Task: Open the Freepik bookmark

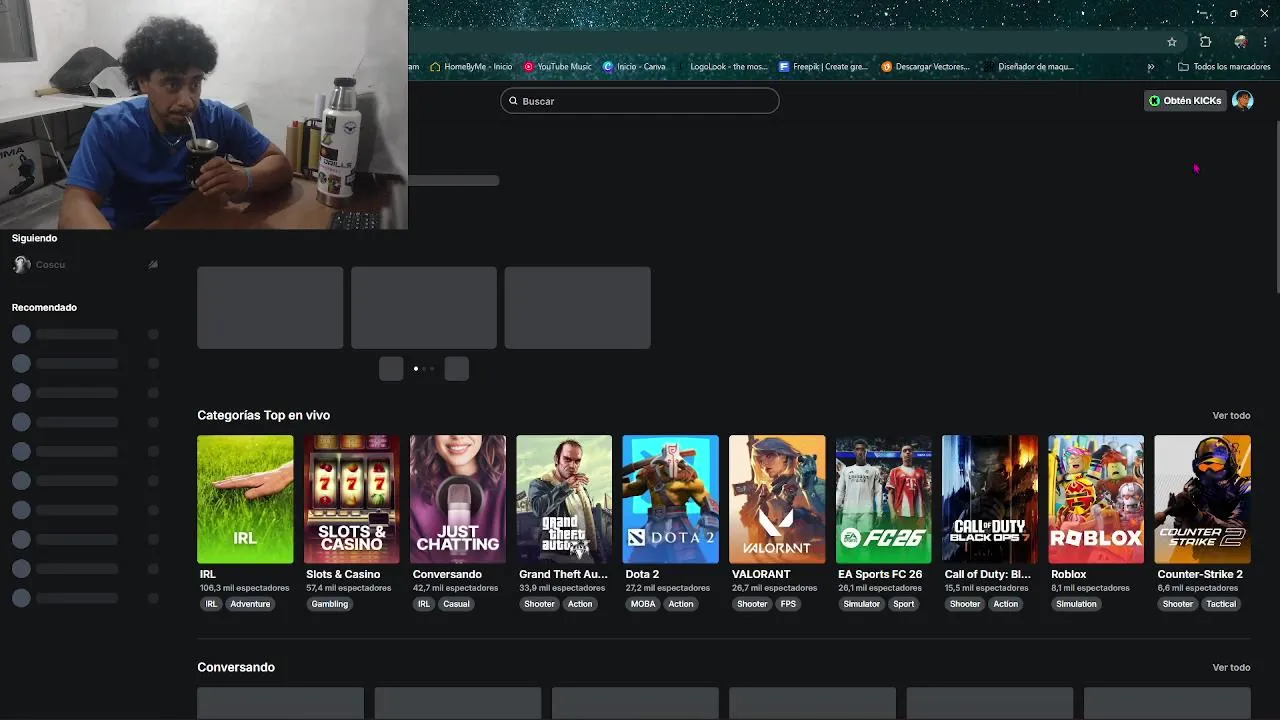Action: click(824, 67)
